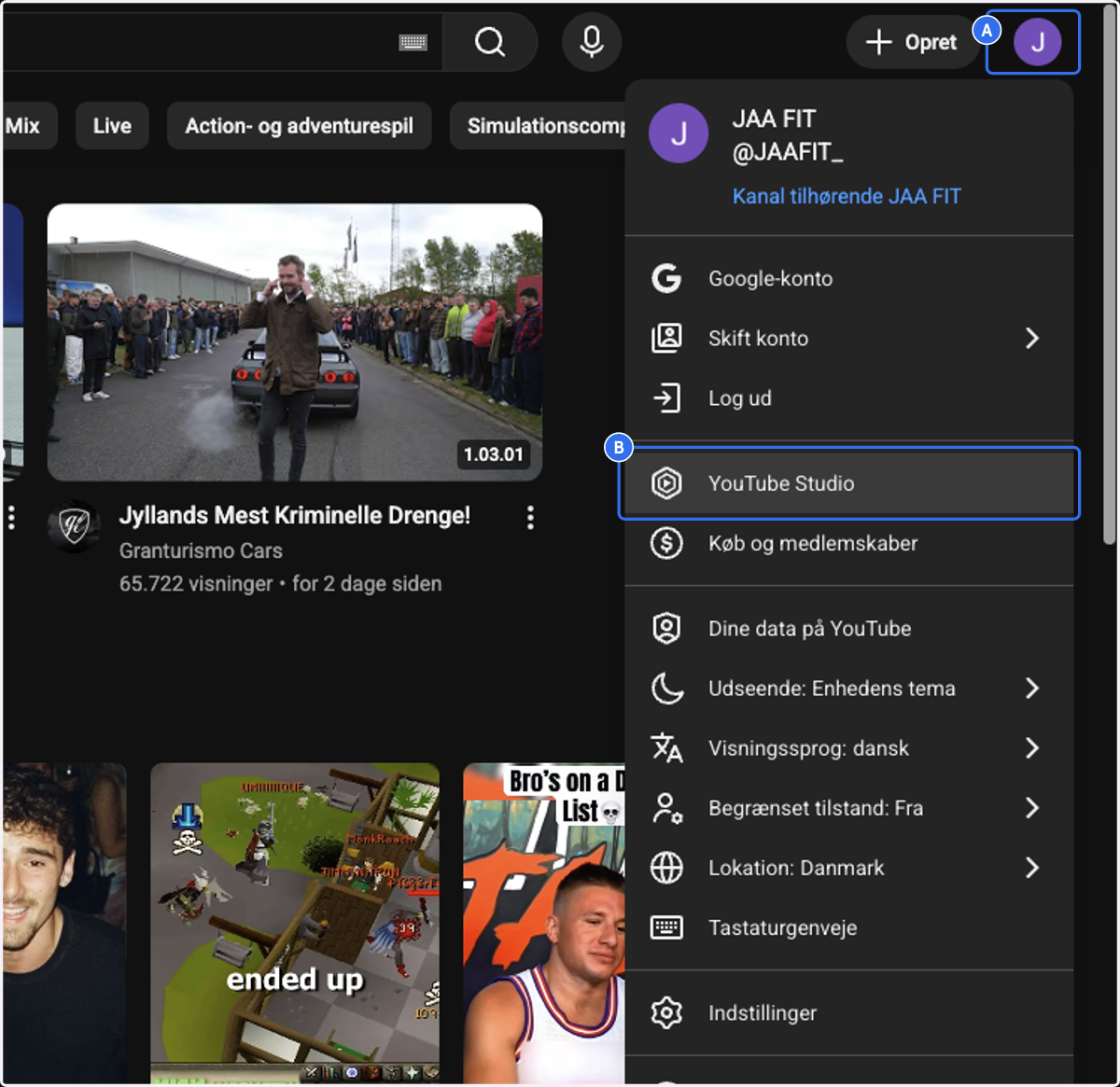Click the keyboard shortcuts icon

point(666,927)
